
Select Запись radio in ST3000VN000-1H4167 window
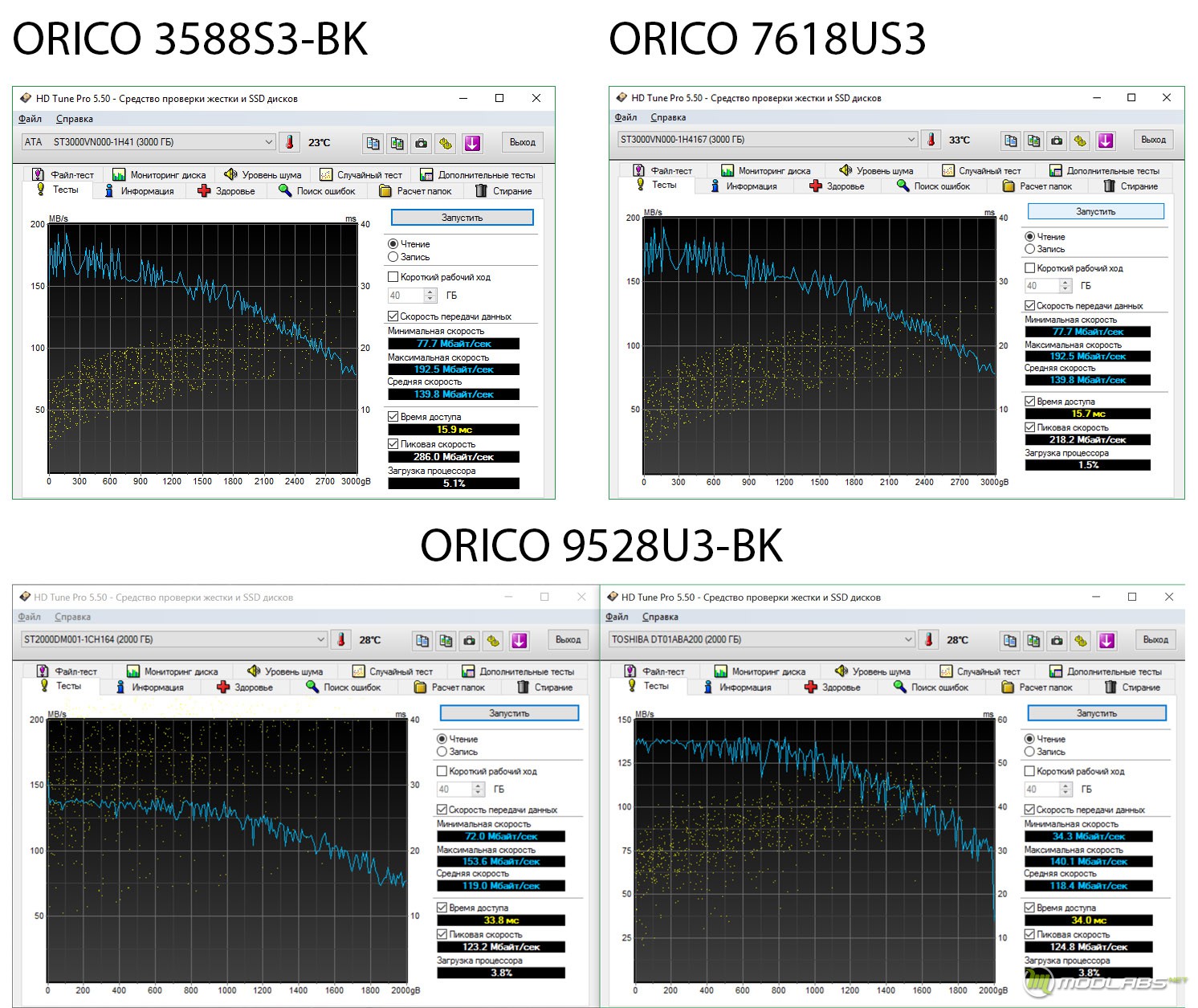point(1029,249)
